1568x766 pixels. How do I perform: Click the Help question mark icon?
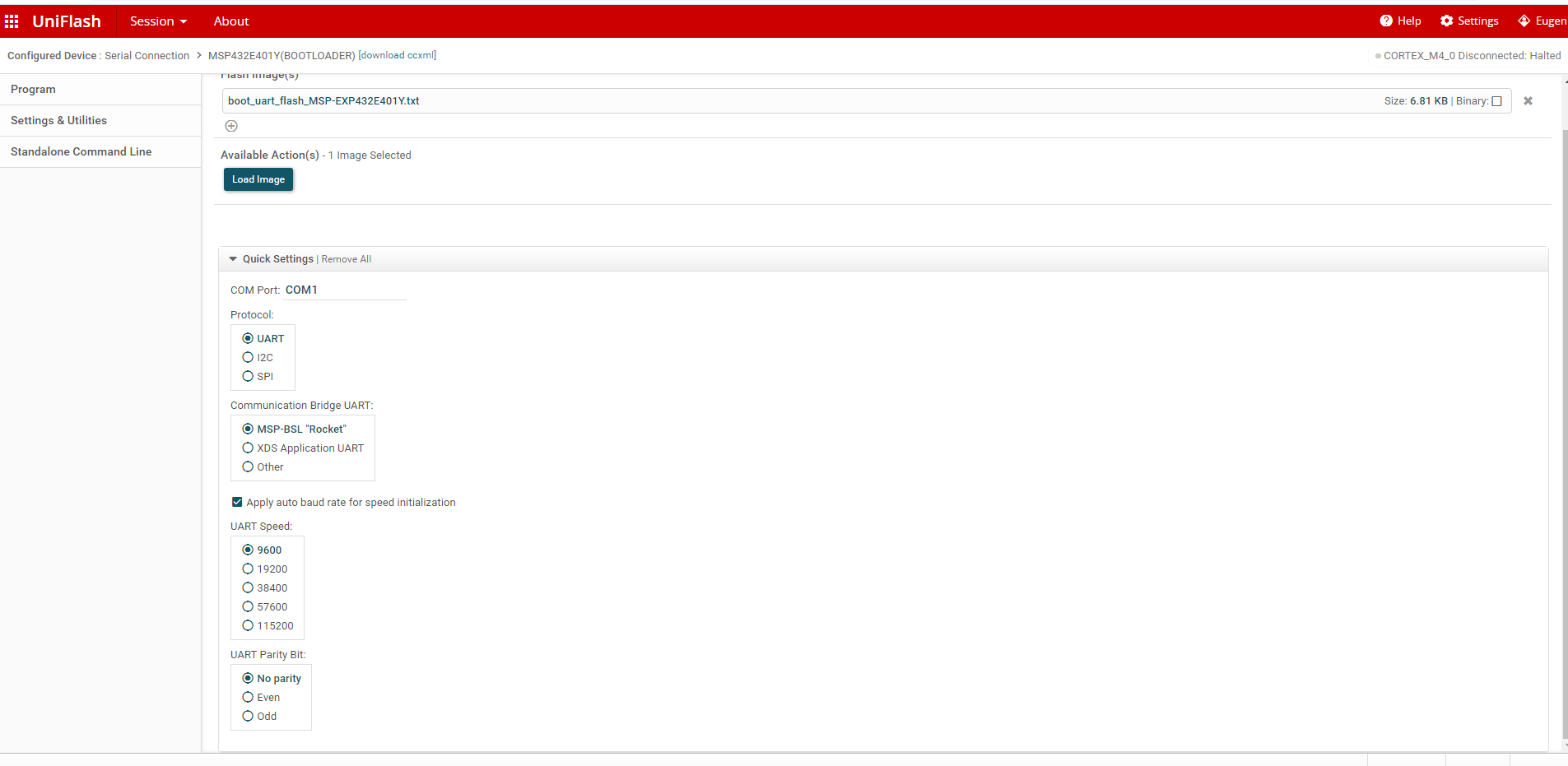point(1386,21)
